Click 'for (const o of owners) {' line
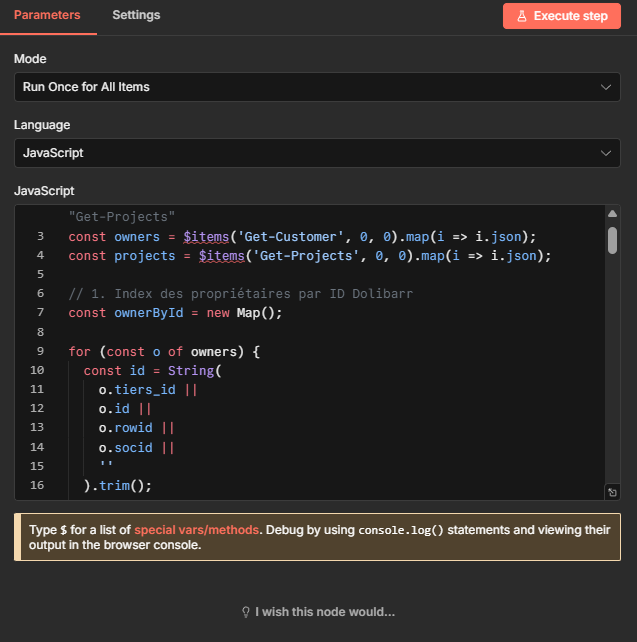Image resolution: width=637 pixels, height=642 pixels. click(x=164, y=352)
